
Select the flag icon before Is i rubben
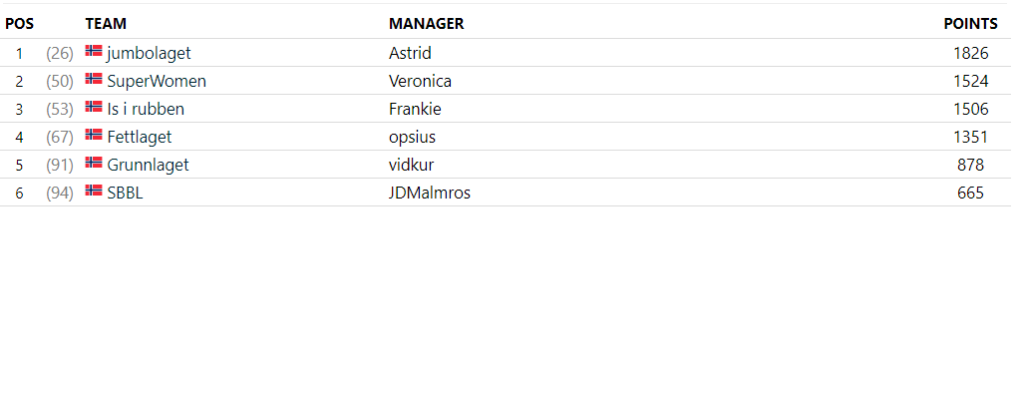[93, 107]
